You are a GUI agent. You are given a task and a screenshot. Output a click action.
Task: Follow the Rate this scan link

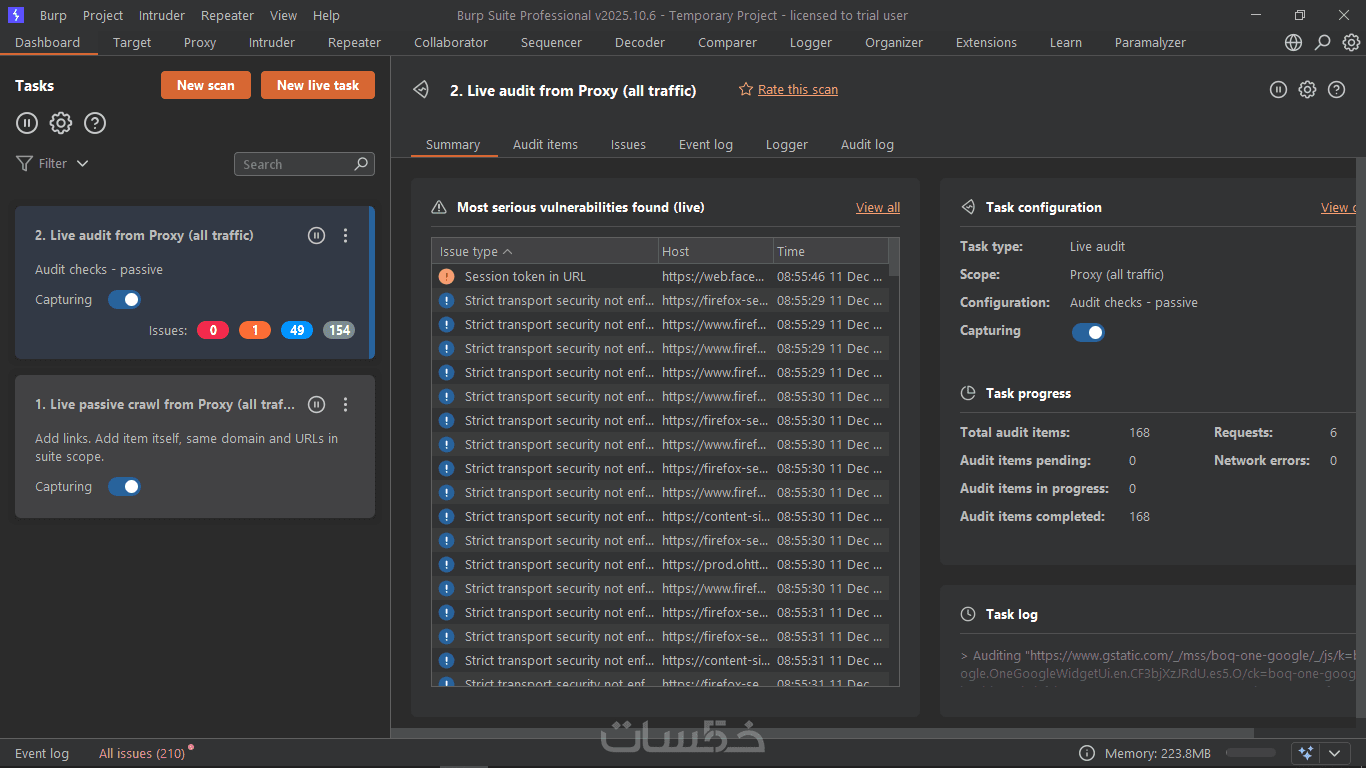click(798, 89)
